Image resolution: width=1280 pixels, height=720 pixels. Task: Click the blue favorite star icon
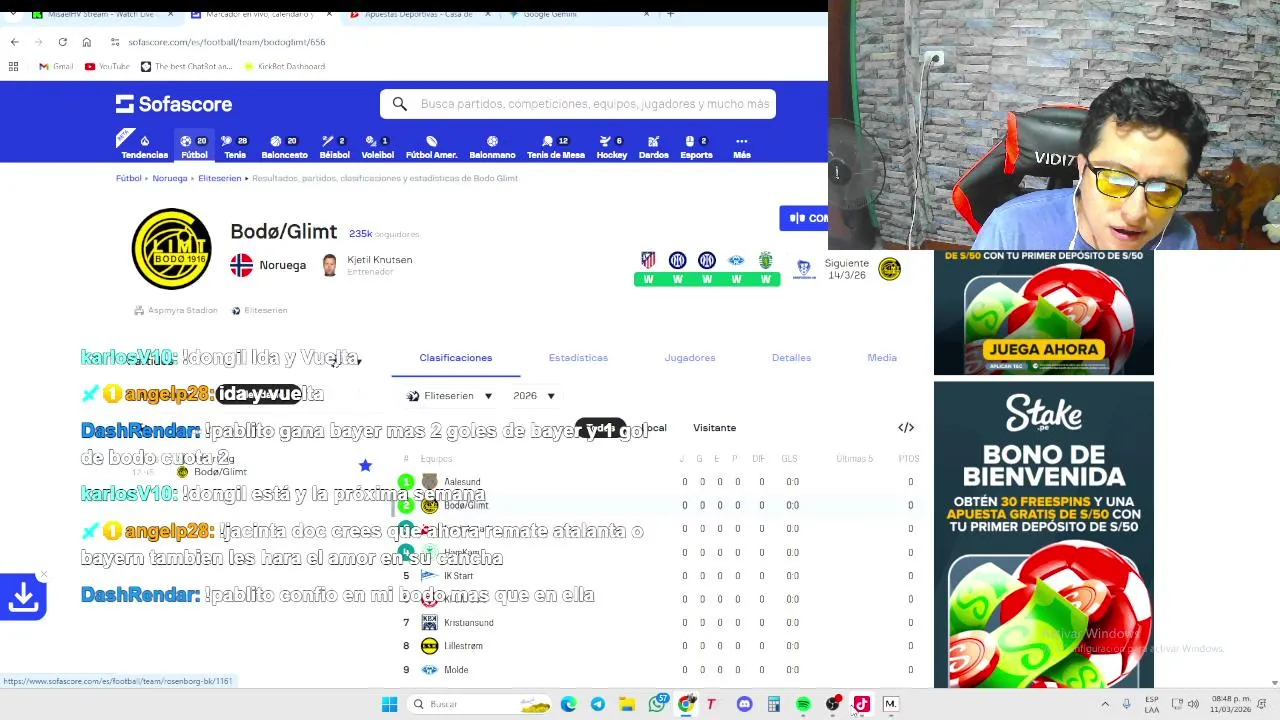pos(365,465)
